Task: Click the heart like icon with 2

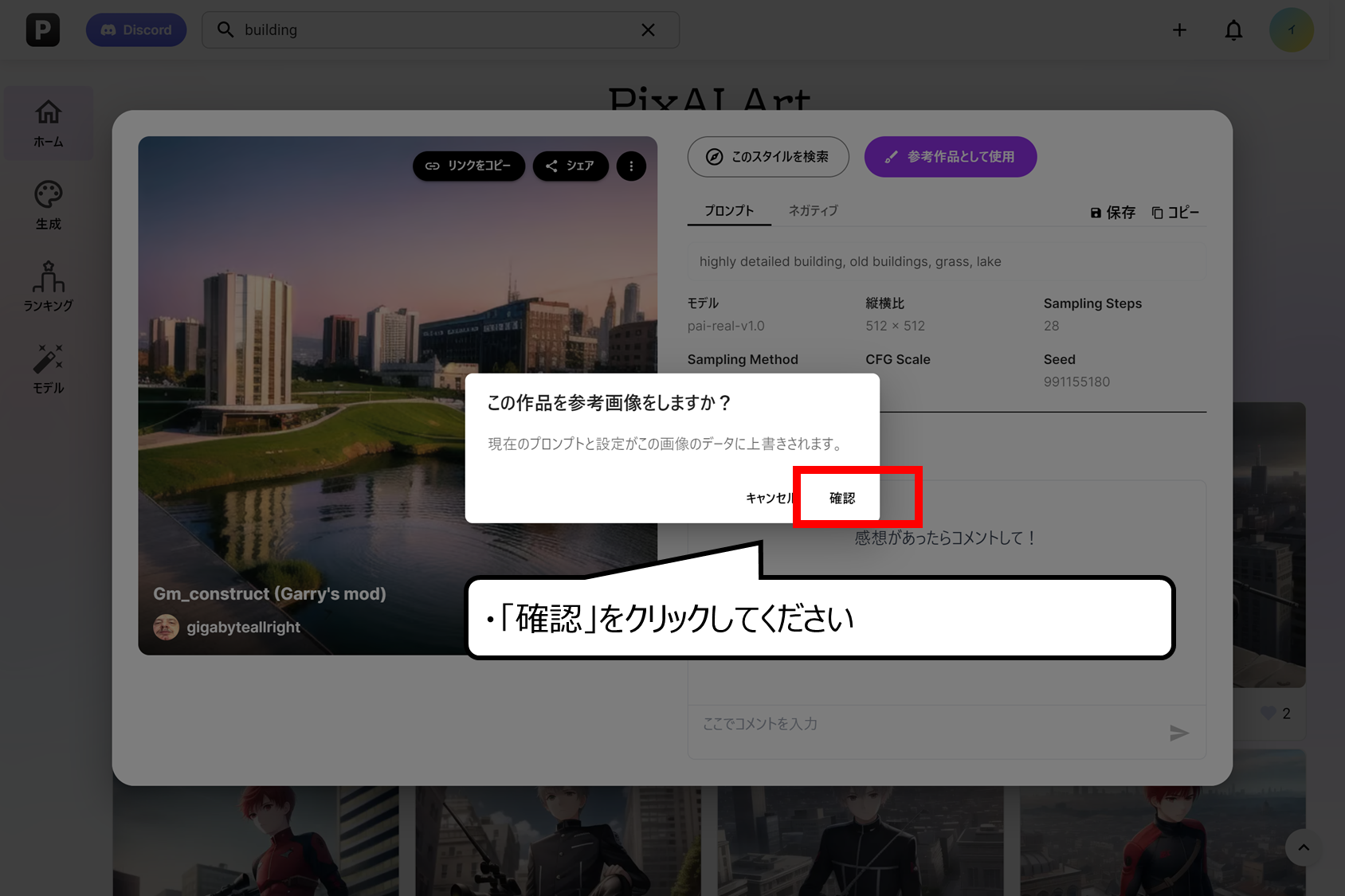Action: 1268,714
